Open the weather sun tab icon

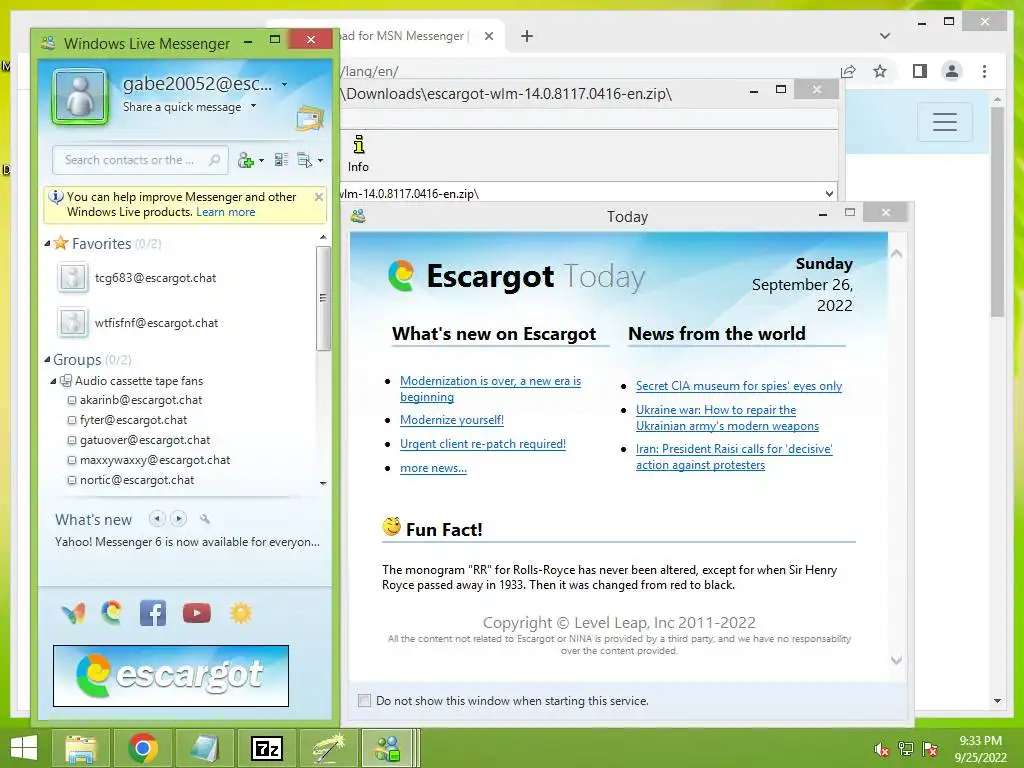pos(240,613)
